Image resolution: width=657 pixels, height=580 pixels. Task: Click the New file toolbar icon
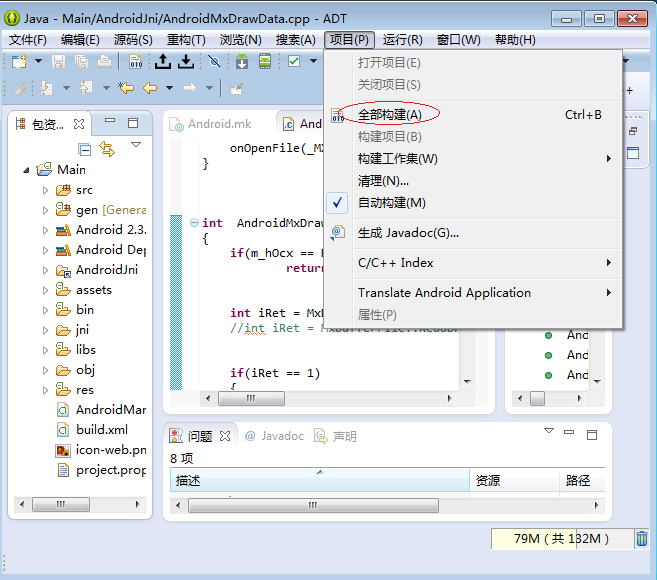pyautogui.click(x=19, y=62)
